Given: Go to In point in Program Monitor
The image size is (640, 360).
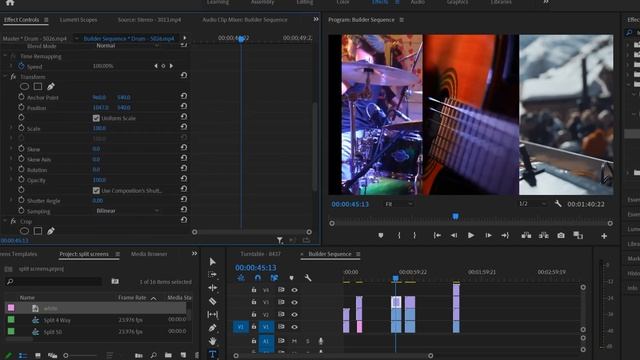Looking at the screenshot, I should [437, 236].
